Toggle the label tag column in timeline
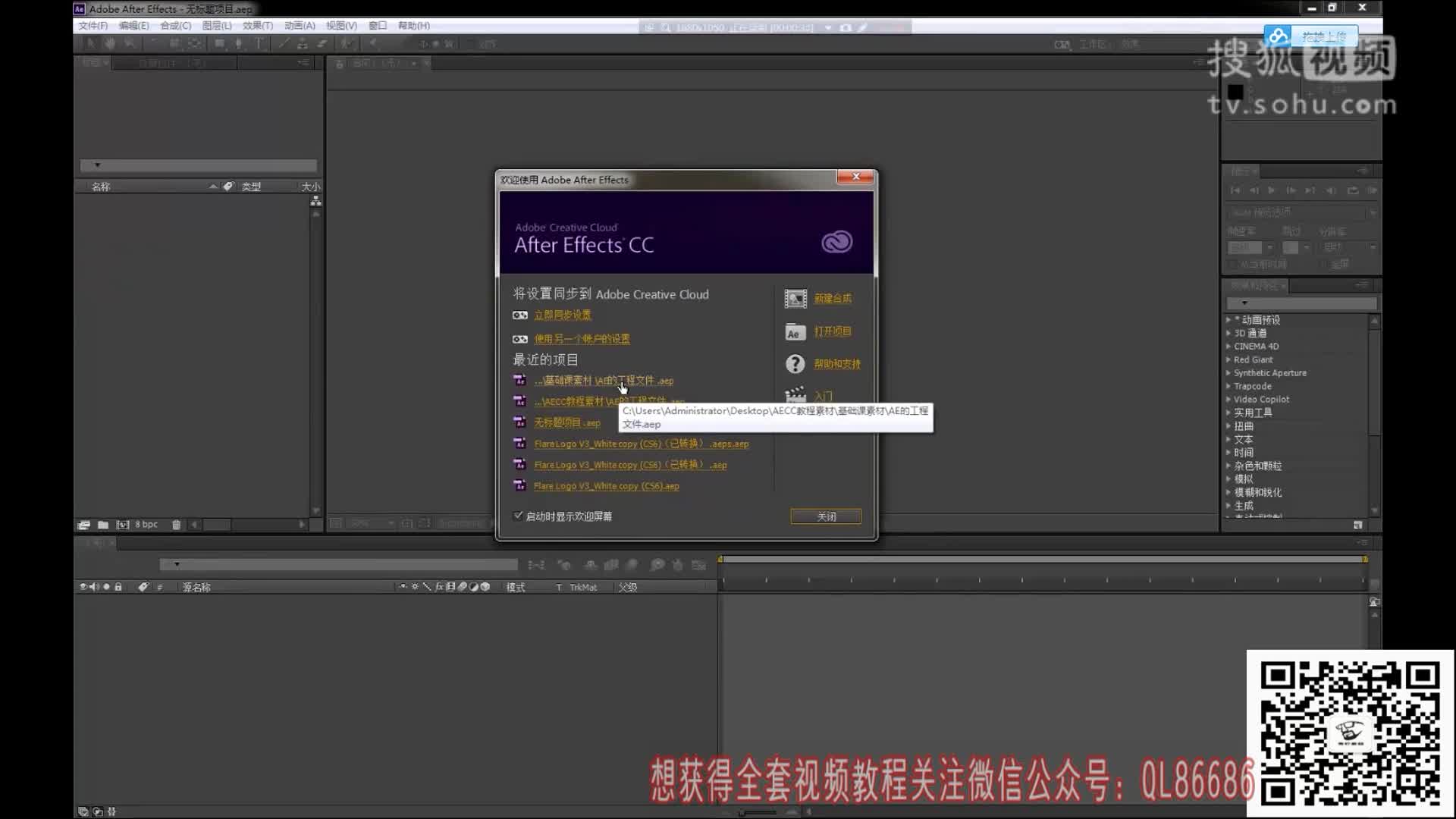Viewport: 1456px width, 819px height. (143, 587)
